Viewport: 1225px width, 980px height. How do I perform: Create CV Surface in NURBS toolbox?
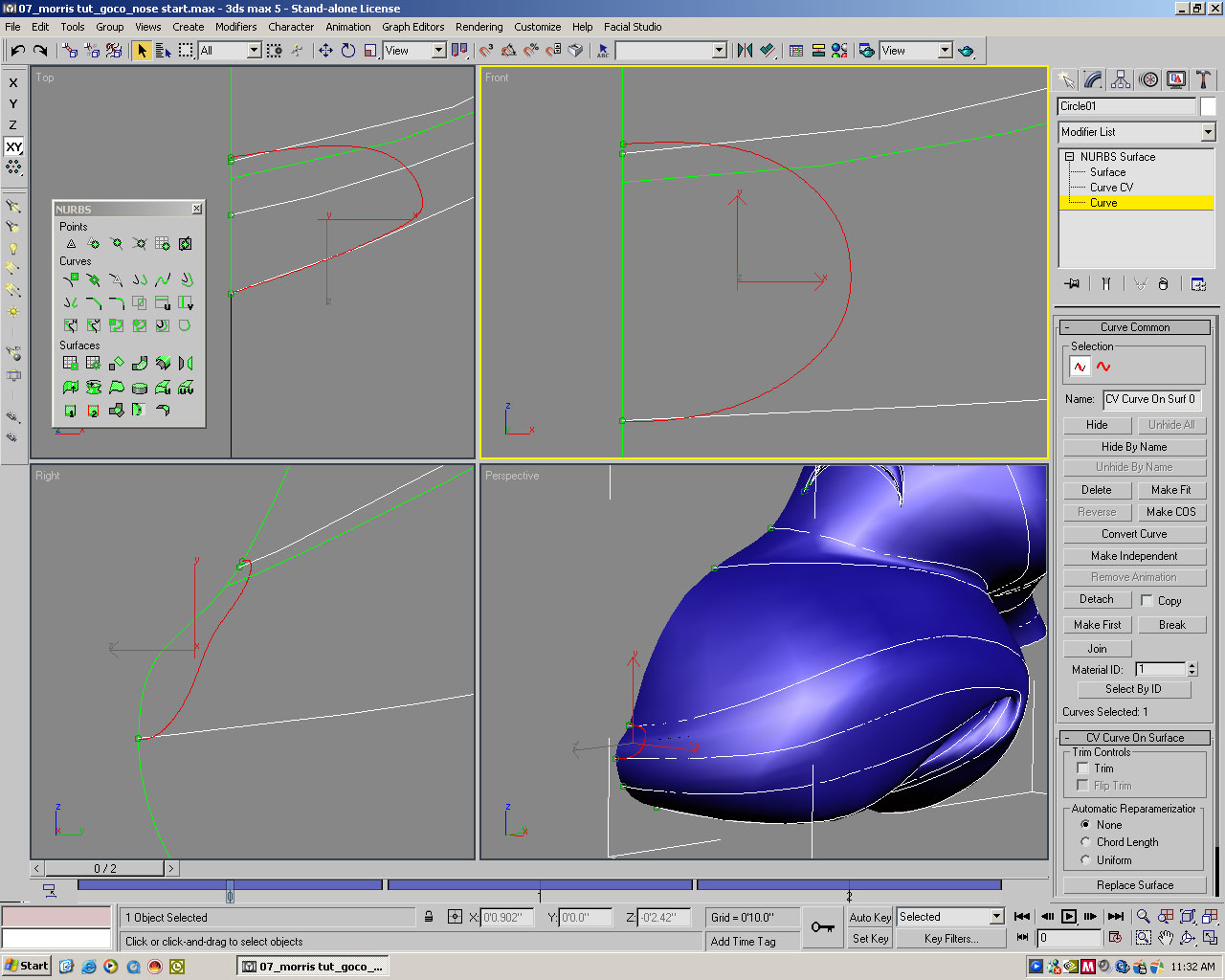pos(70,363)
